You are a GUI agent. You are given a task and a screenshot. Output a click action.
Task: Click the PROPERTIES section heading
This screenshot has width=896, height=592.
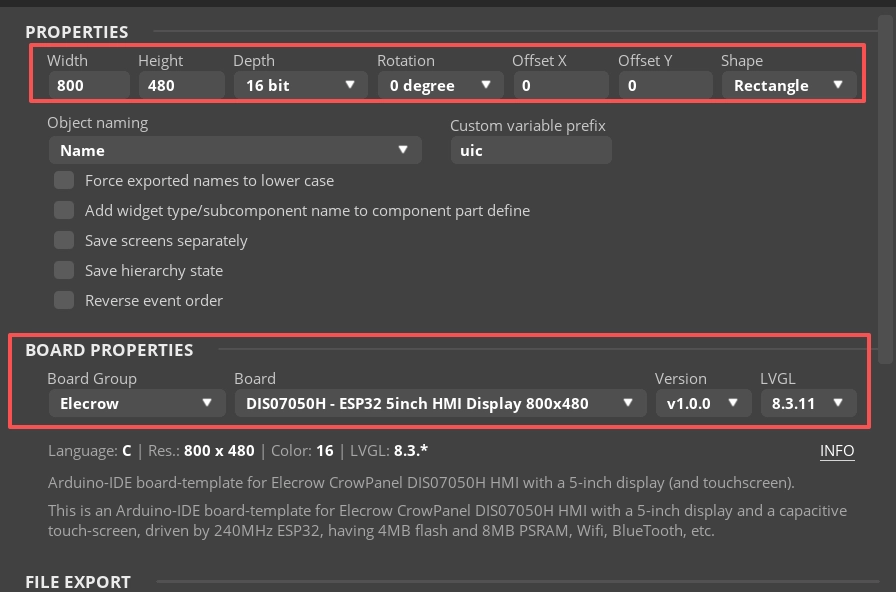coord(77,32)
